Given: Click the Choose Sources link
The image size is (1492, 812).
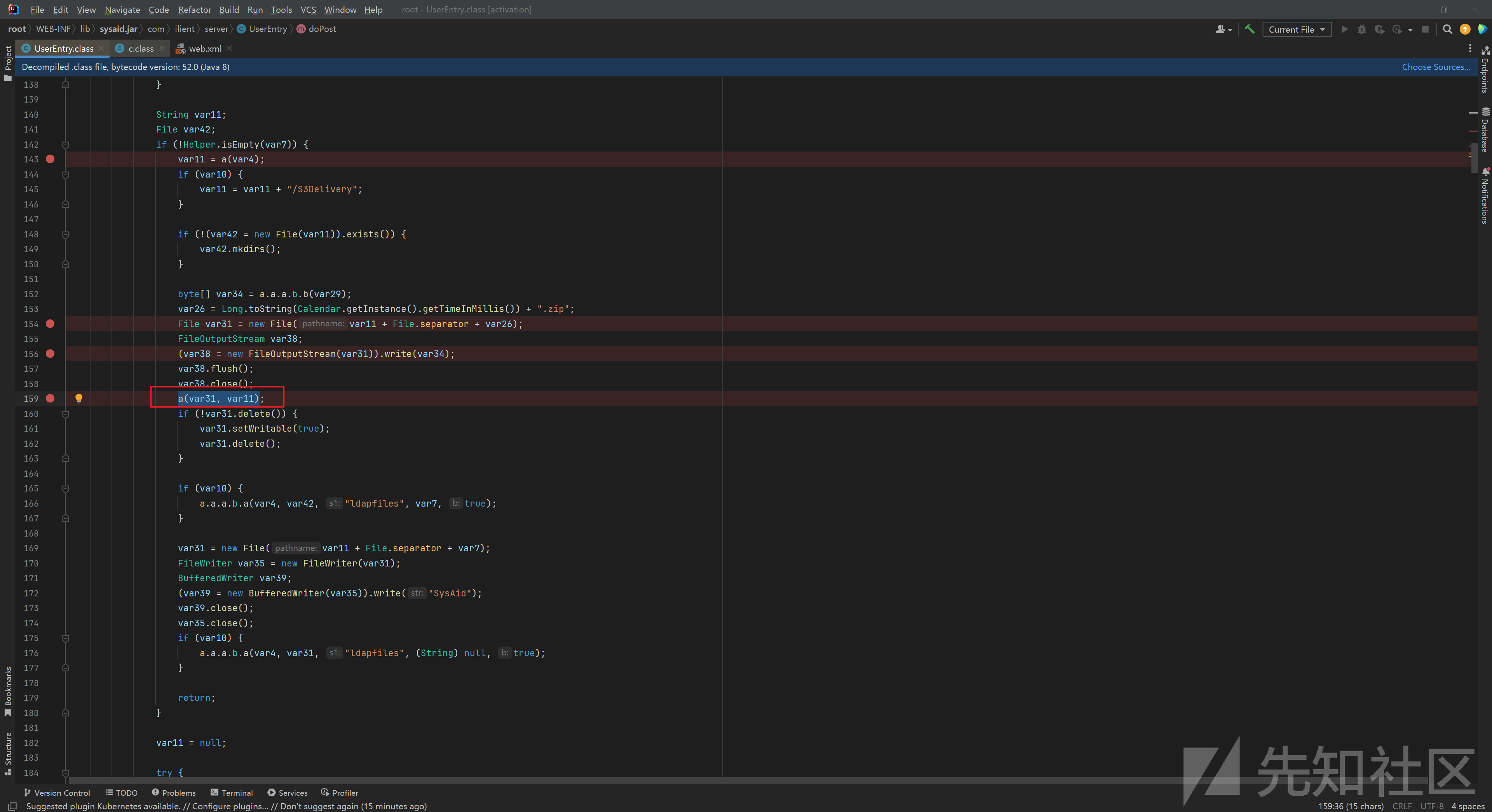Looking at the screenshot, I should pos(1435,66).
